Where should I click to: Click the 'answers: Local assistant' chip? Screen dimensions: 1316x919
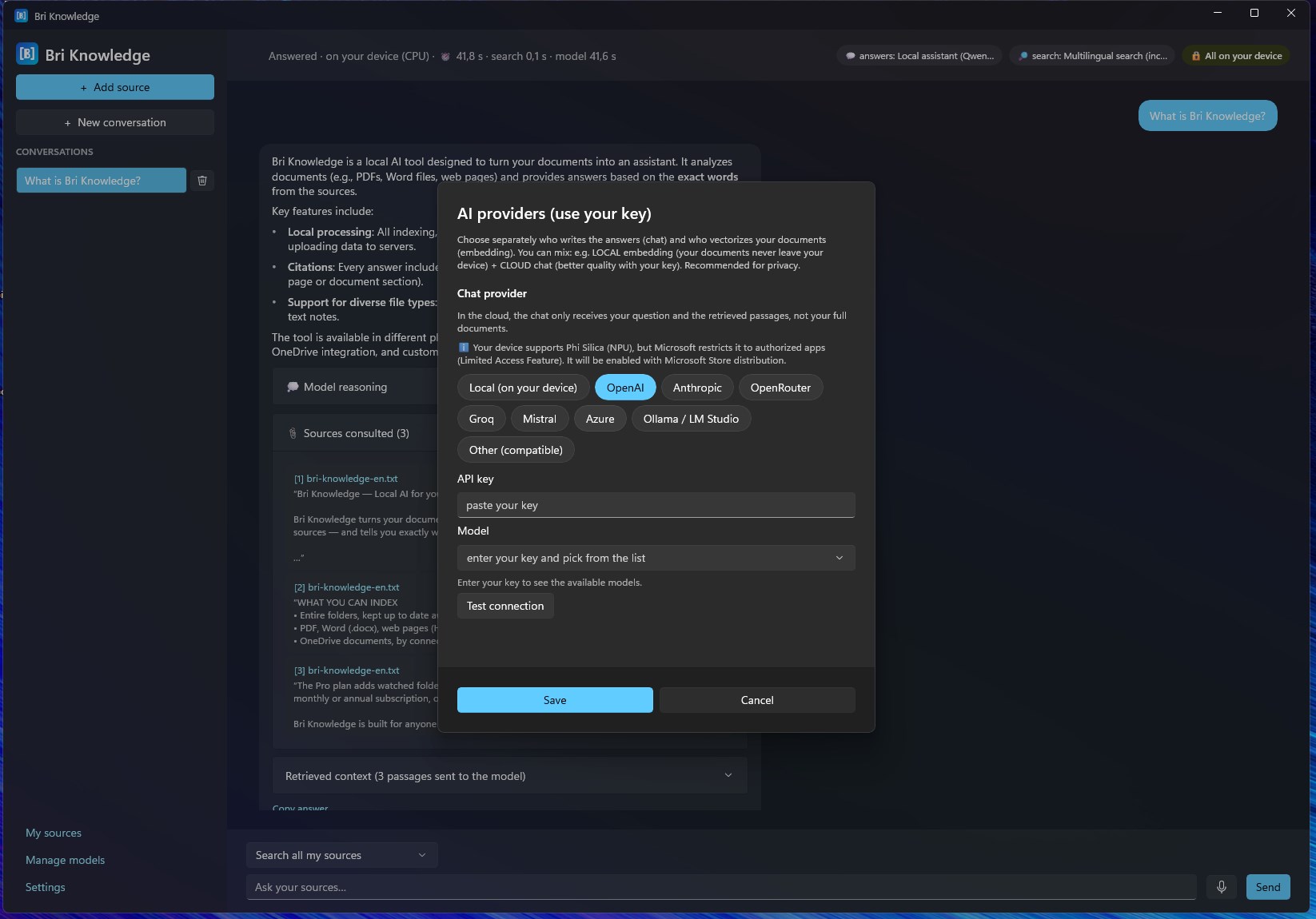pos(919,56)
